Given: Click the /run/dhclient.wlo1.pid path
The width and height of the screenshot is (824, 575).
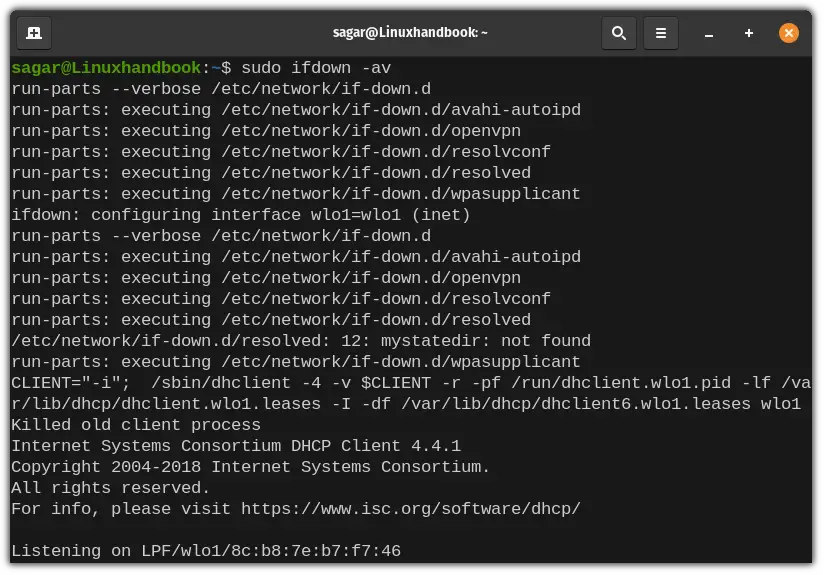Looking at the screenshot, I should point(621,383).
